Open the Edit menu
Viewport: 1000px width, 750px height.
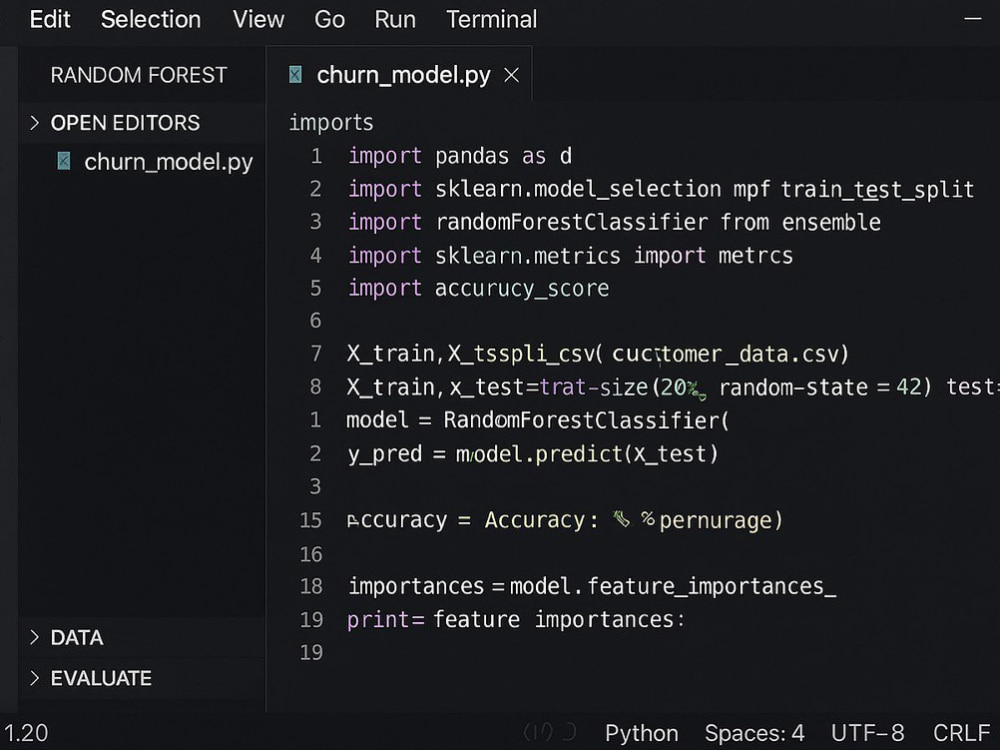coord(50,19)
